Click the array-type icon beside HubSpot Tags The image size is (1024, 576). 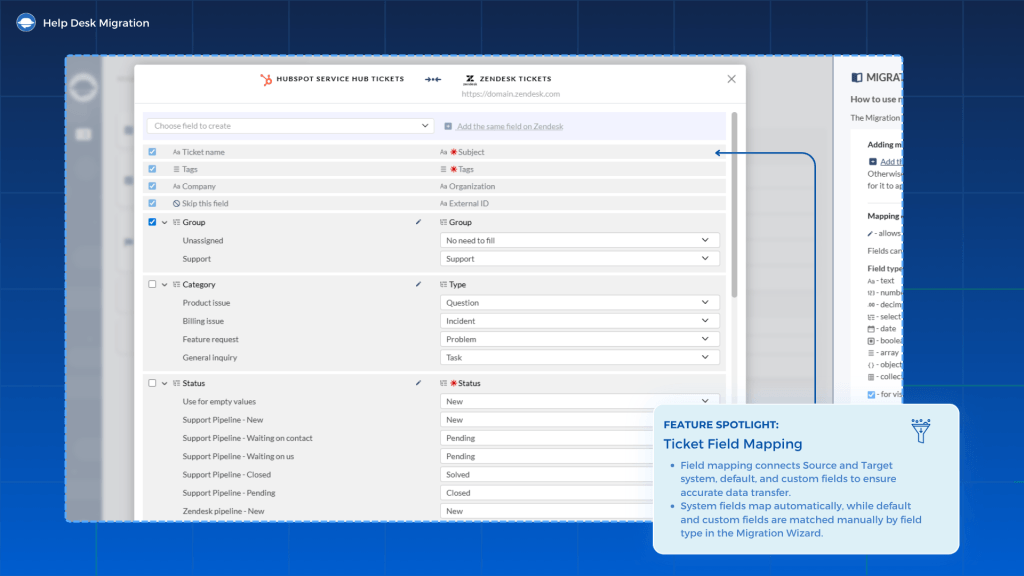pos(176,169)
